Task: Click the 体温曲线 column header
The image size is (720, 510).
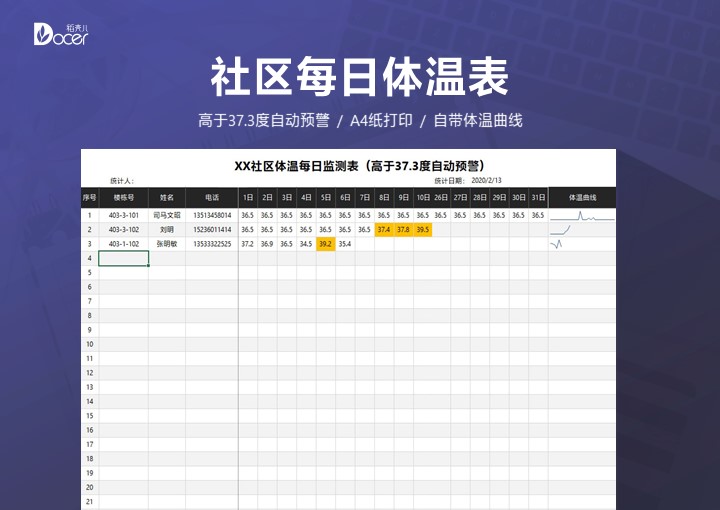Action: pyautogui.click(x=582, y=198)
